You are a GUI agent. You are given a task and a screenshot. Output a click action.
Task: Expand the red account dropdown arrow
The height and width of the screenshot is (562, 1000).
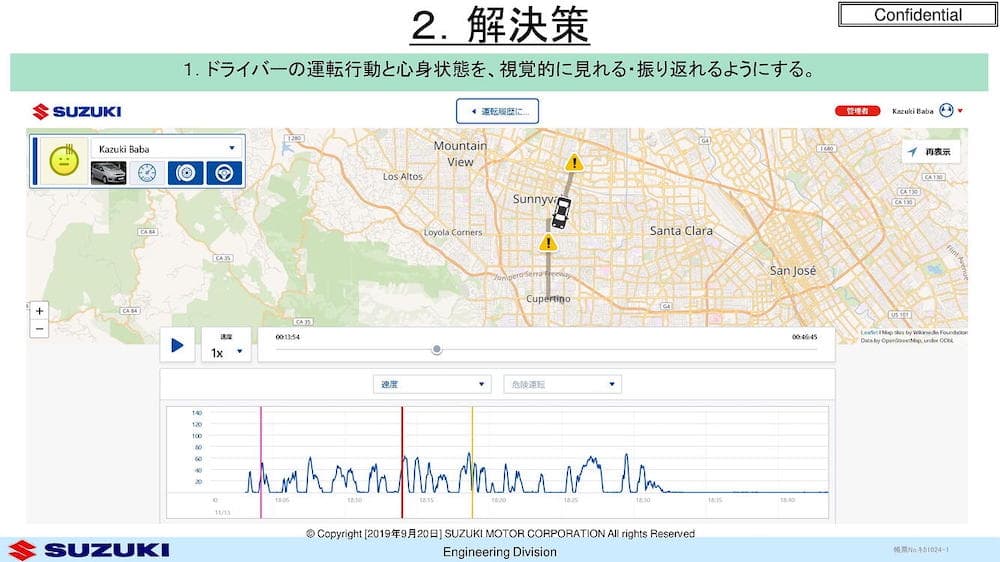(x=960, y=111)
